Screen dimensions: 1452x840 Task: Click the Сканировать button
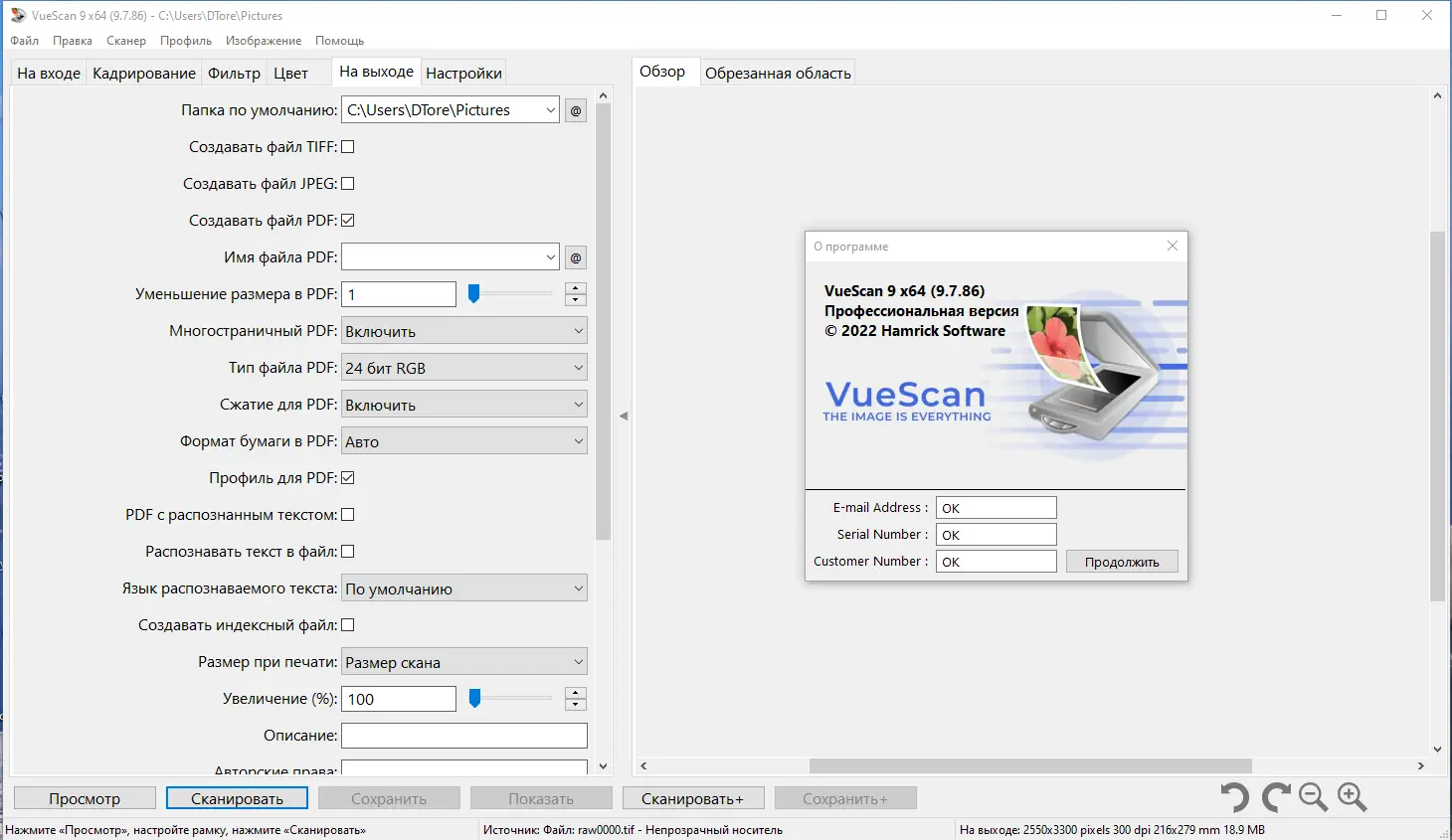237,798
